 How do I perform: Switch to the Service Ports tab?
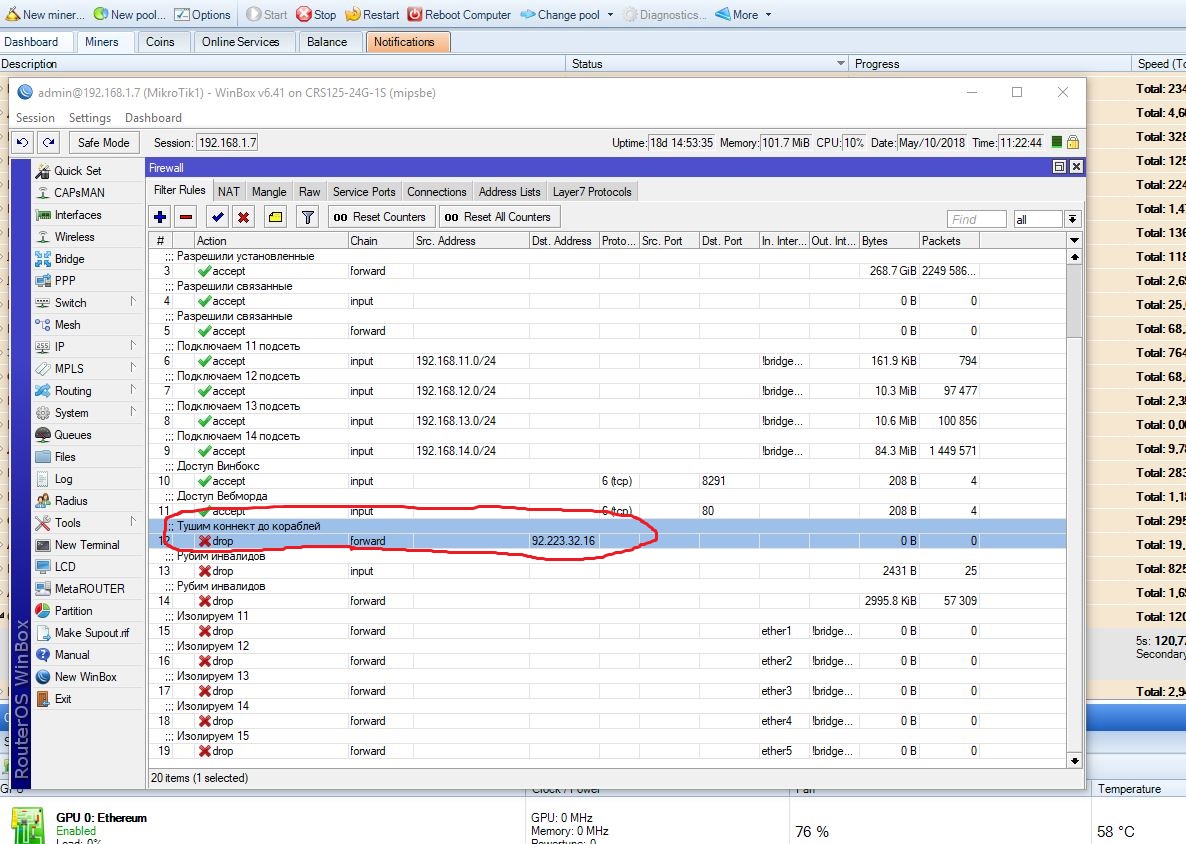pyautogui.click(x=364, y=192)
